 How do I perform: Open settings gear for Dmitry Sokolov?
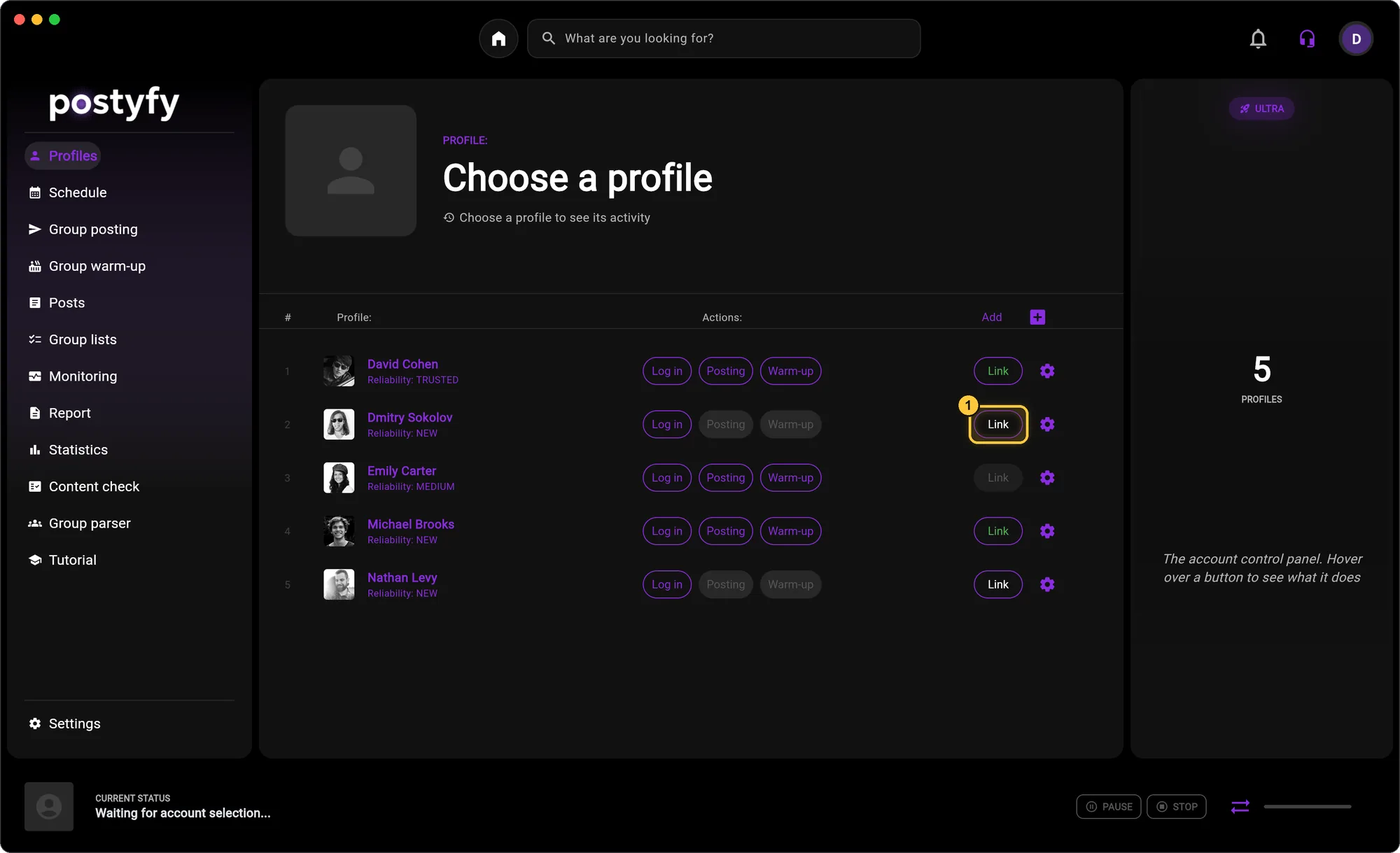[x=1047, y=424]
